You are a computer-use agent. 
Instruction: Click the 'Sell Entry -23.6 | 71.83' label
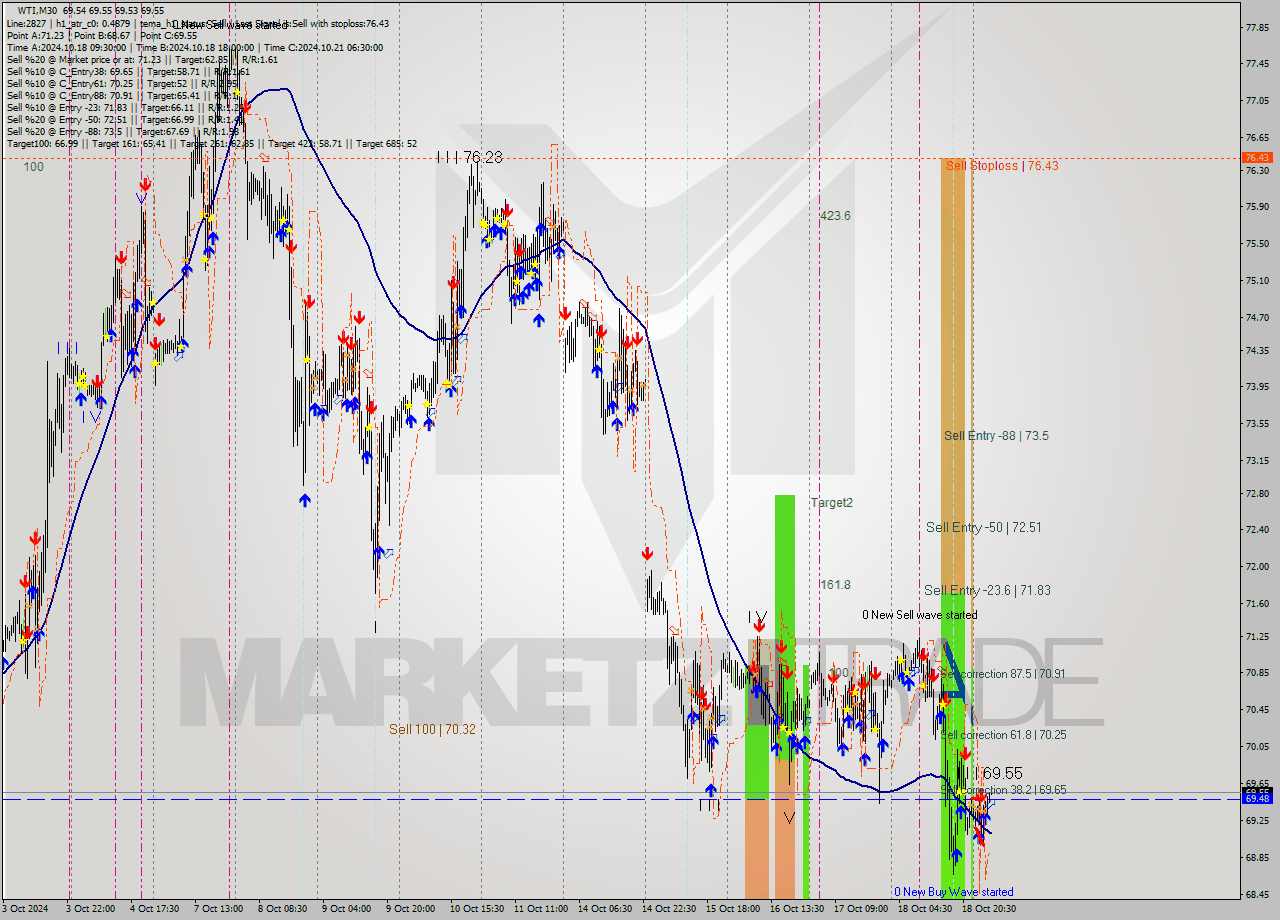click(x=987, y=591)
